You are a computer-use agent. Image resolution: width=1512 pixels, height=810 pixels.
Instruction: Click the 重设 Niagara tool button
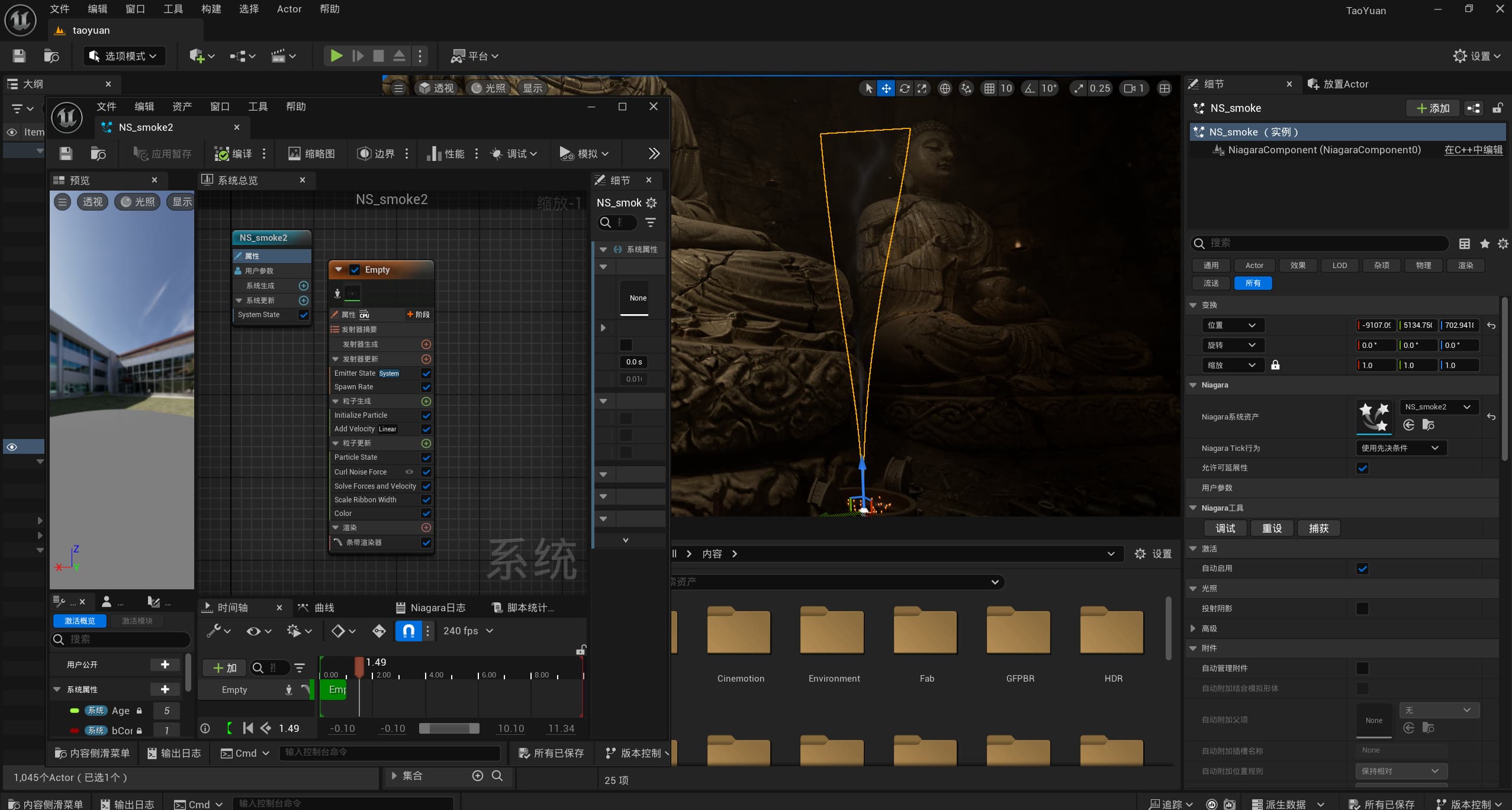1272,528
